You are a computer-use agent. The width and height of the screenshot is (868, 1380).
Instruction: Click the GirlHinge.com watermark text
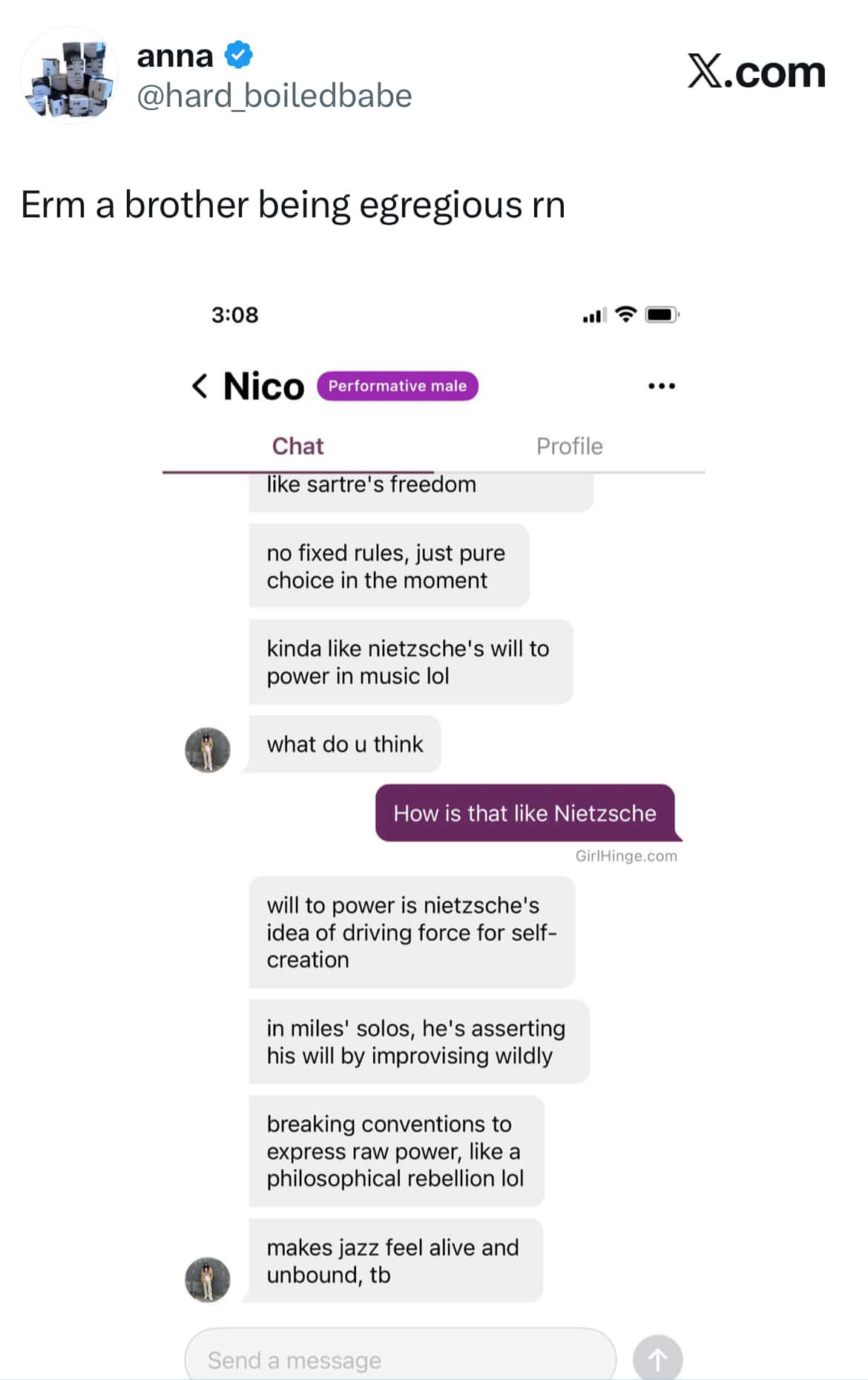626,855
